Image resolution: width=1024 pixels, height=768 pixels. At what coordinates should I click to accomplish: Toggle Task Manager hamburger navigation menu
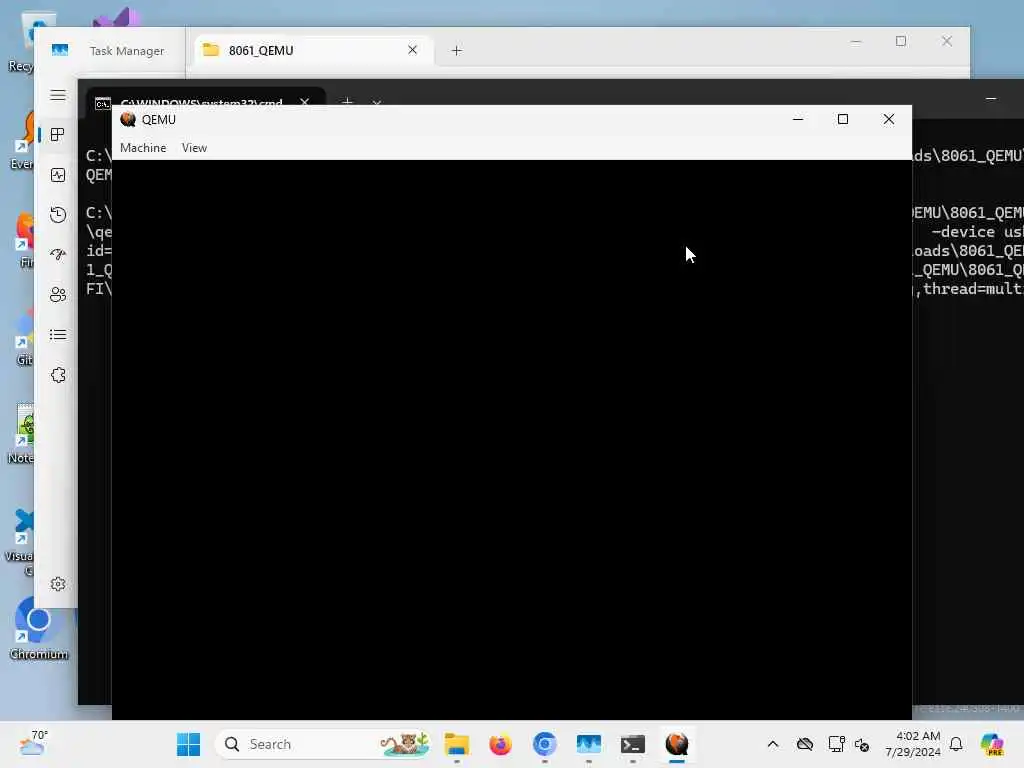[x=57, y=95]
